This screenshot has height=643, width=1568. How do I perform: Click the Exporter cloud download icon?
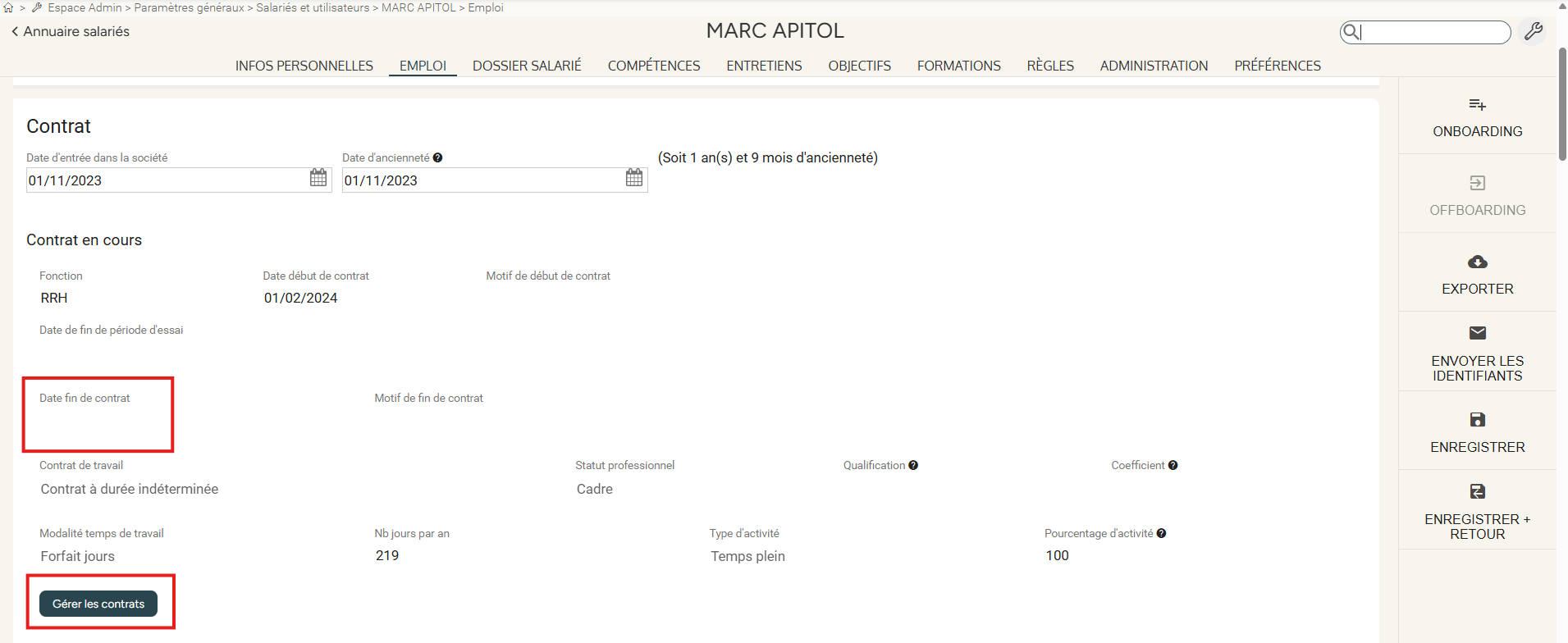(1477, 262)
